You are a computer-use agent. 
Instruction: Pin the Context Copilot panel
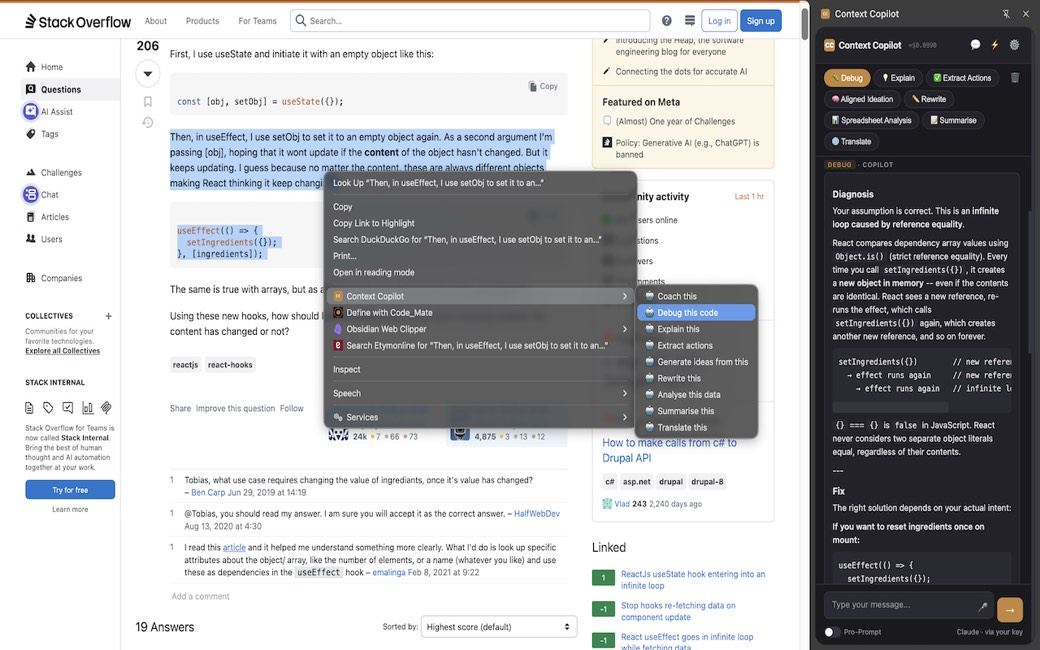pos(1006,13)
